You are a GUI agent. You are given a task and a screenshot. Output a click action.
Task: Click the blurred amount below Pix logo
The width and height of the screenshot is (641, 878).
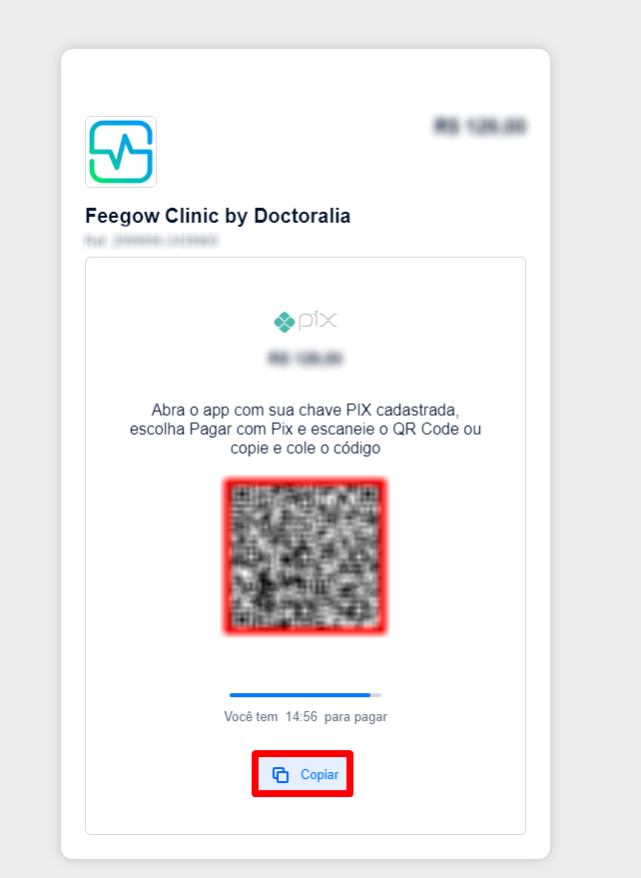305,358
